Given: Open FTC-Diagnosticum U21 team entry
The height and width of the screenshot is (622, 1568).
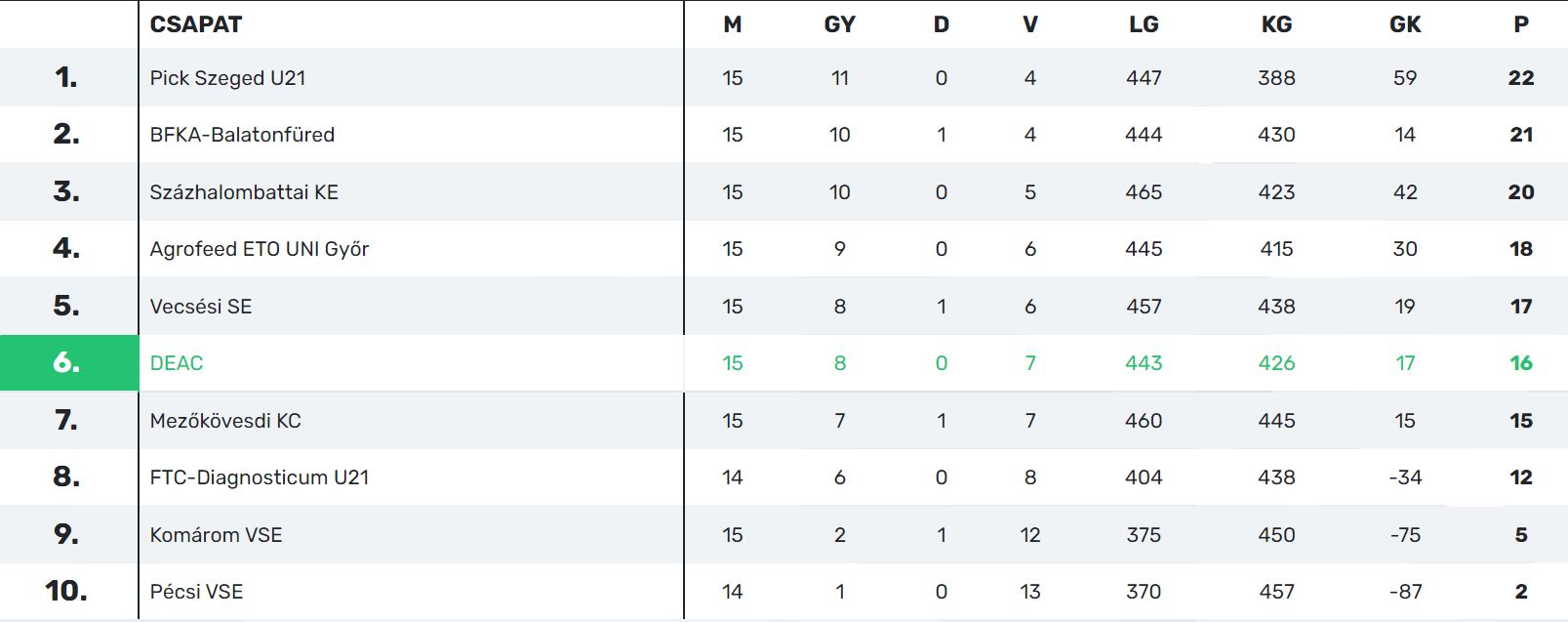Looking at the screenshot, I should tap(260, 477).
